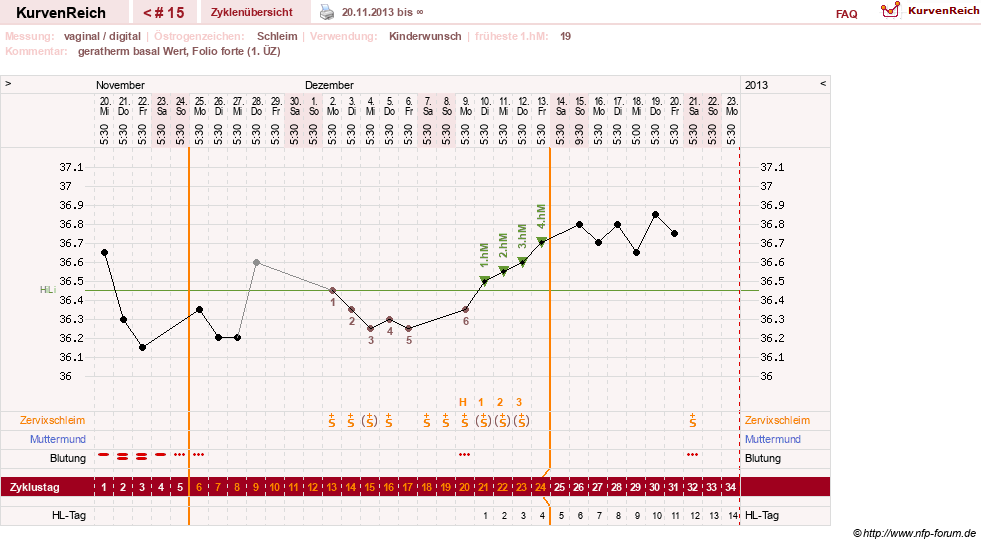Select the 3.hM temperature triangle marker
981x545 pixels.
click(522, 262)
